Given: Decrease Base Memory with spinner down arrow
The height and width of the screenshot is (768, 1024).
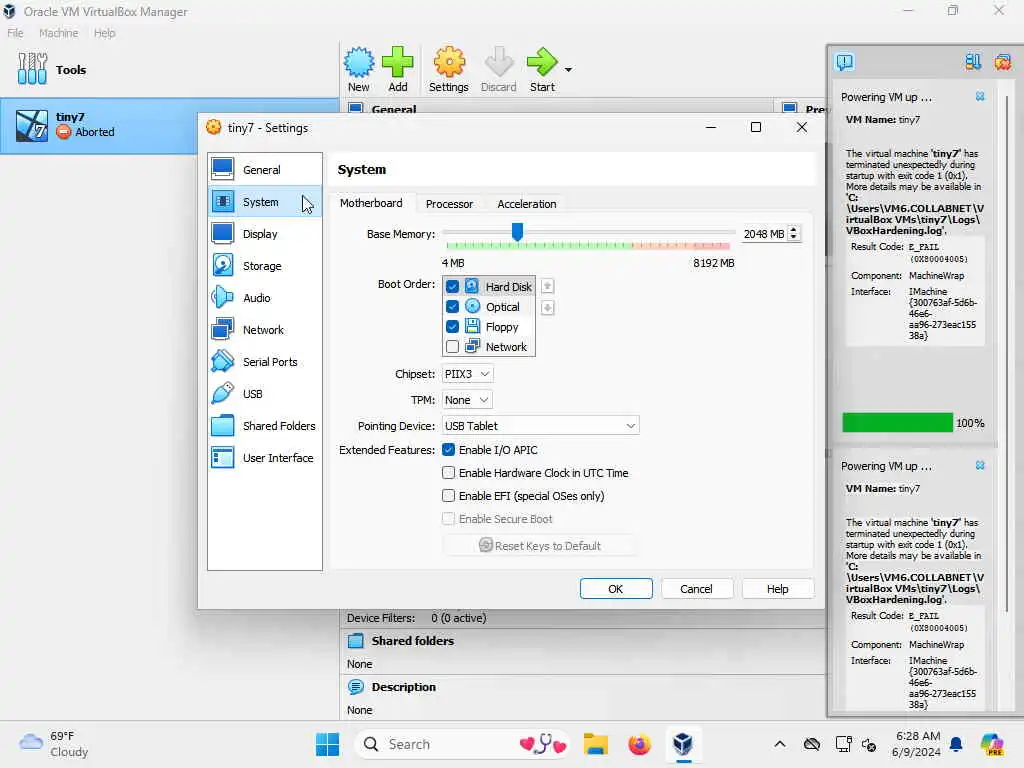Looking at the screenshot, I should [x=793, y=238].
